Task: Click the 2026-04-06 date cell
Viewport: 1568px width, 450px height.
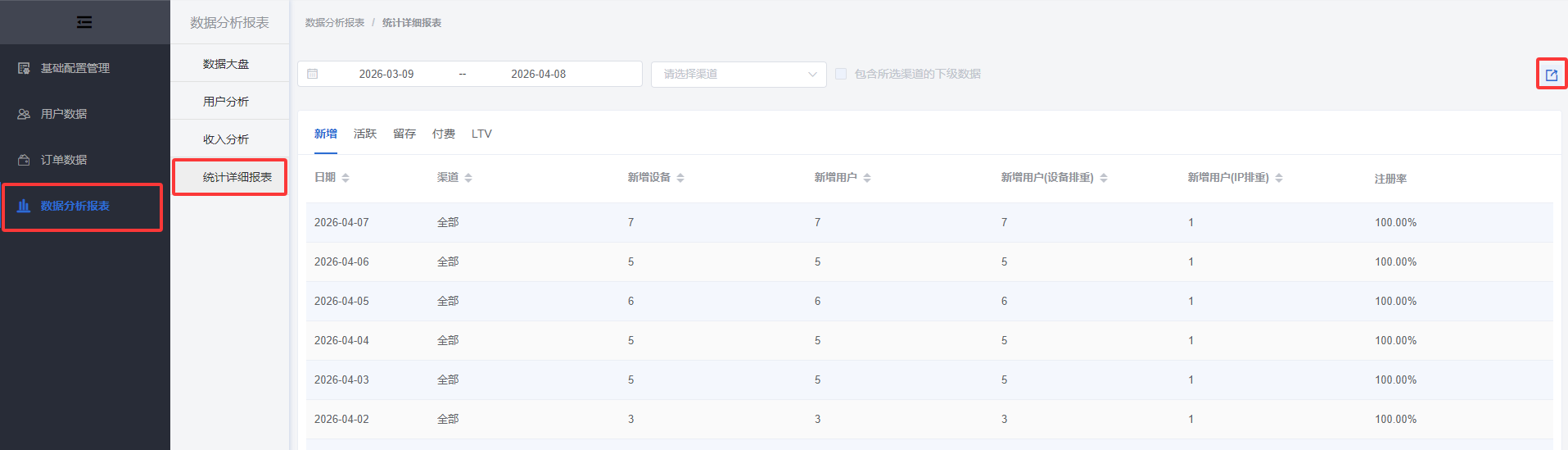Action: click(x=341, y=261)
